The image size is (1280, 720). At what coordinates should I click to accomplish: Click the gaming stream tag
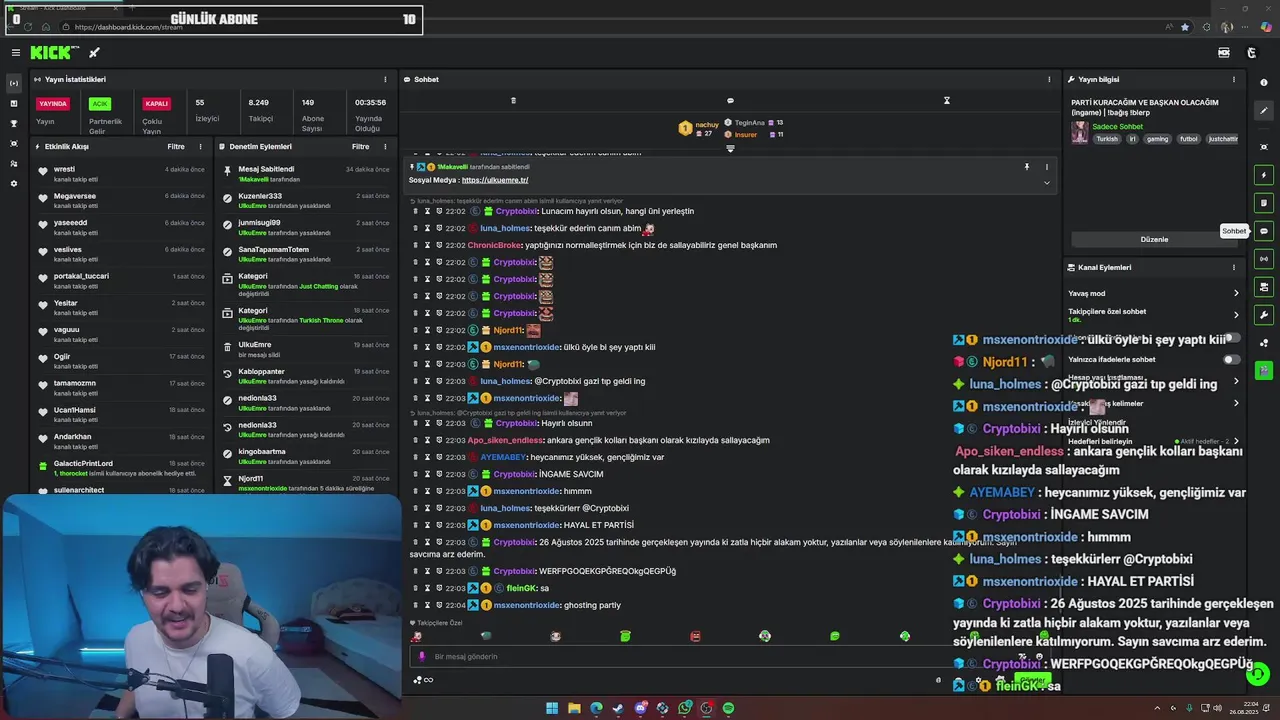[1157, 139]
